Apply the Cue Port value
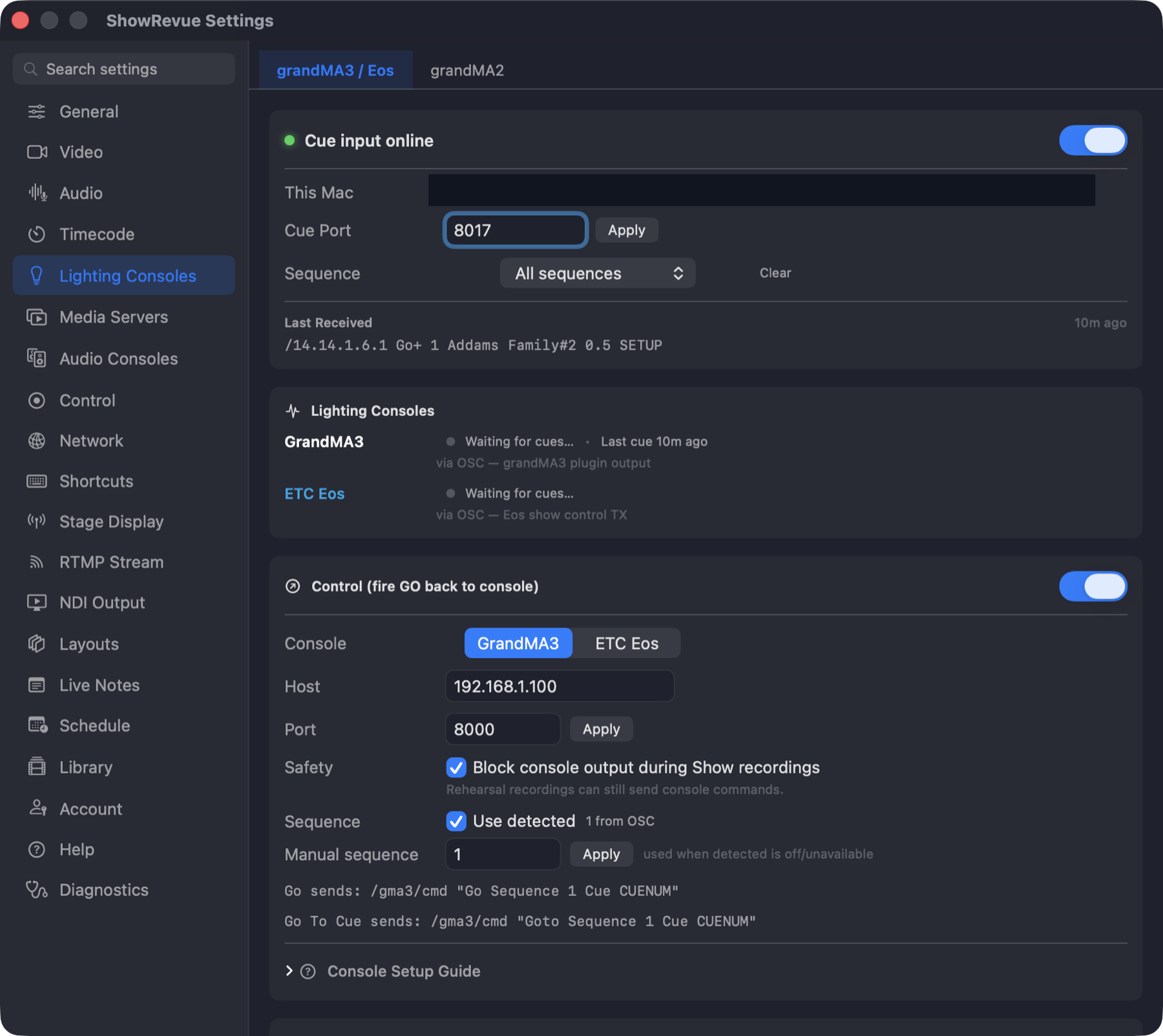 click(x=627, y=230)
